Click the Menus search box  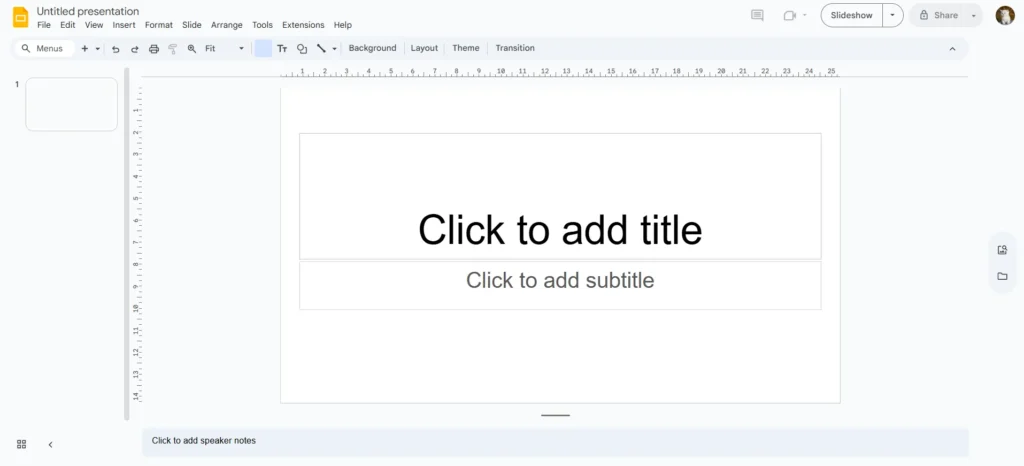pyautogui.click(x=44, y=48)
